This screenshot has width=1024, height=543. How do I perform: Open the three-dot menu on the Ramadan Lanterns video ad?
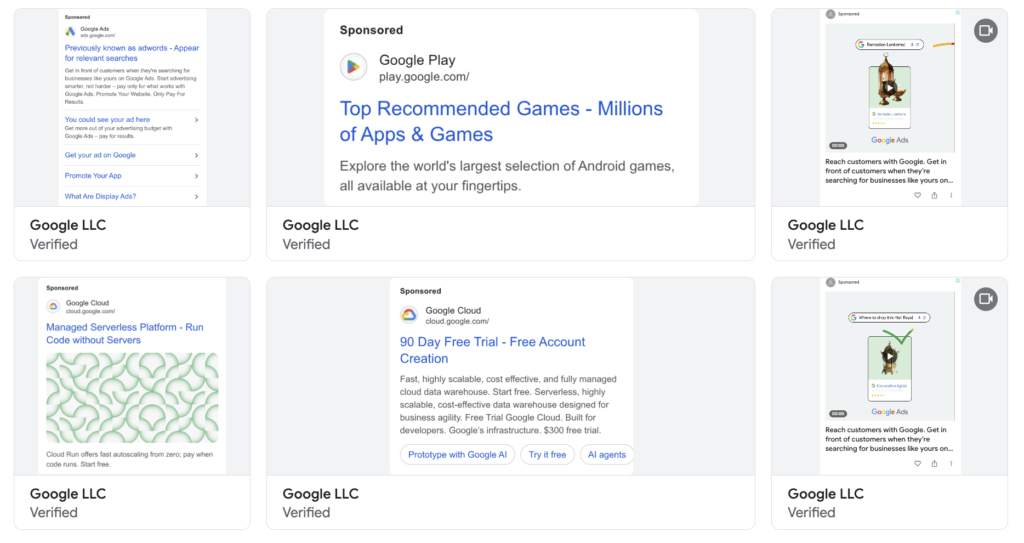[951, 196]
